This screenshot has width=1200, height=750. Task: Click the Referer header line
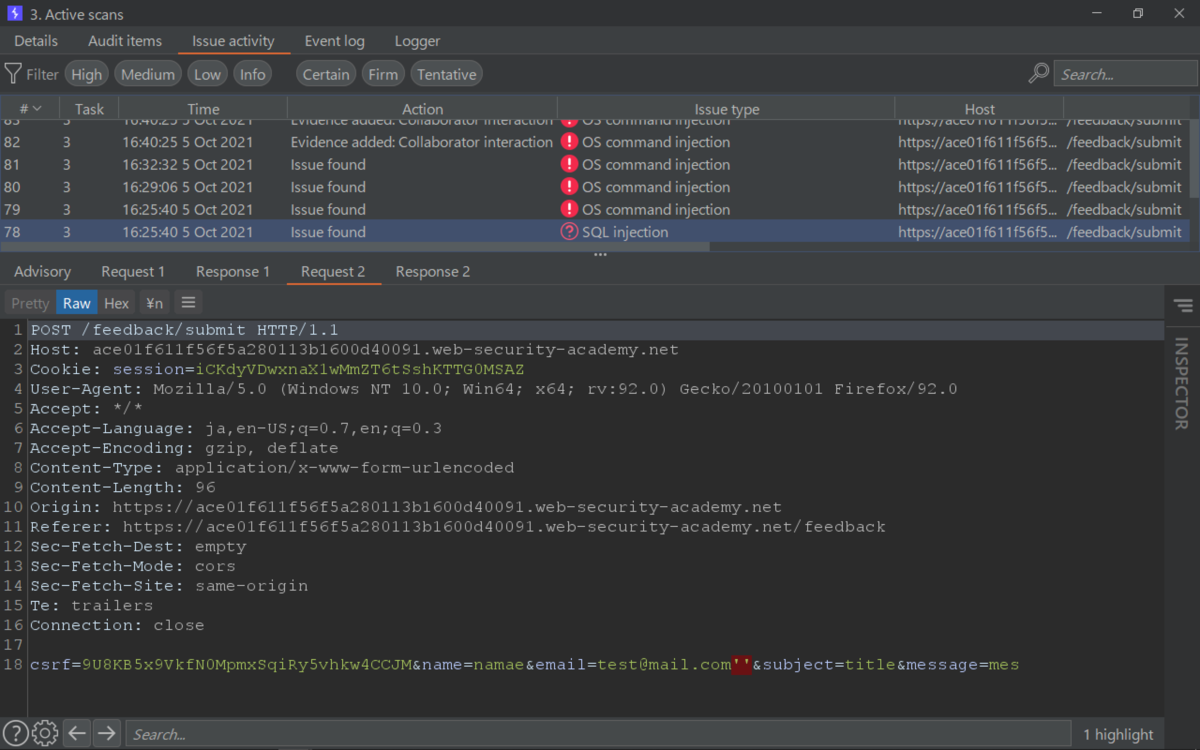pos(458,526)
